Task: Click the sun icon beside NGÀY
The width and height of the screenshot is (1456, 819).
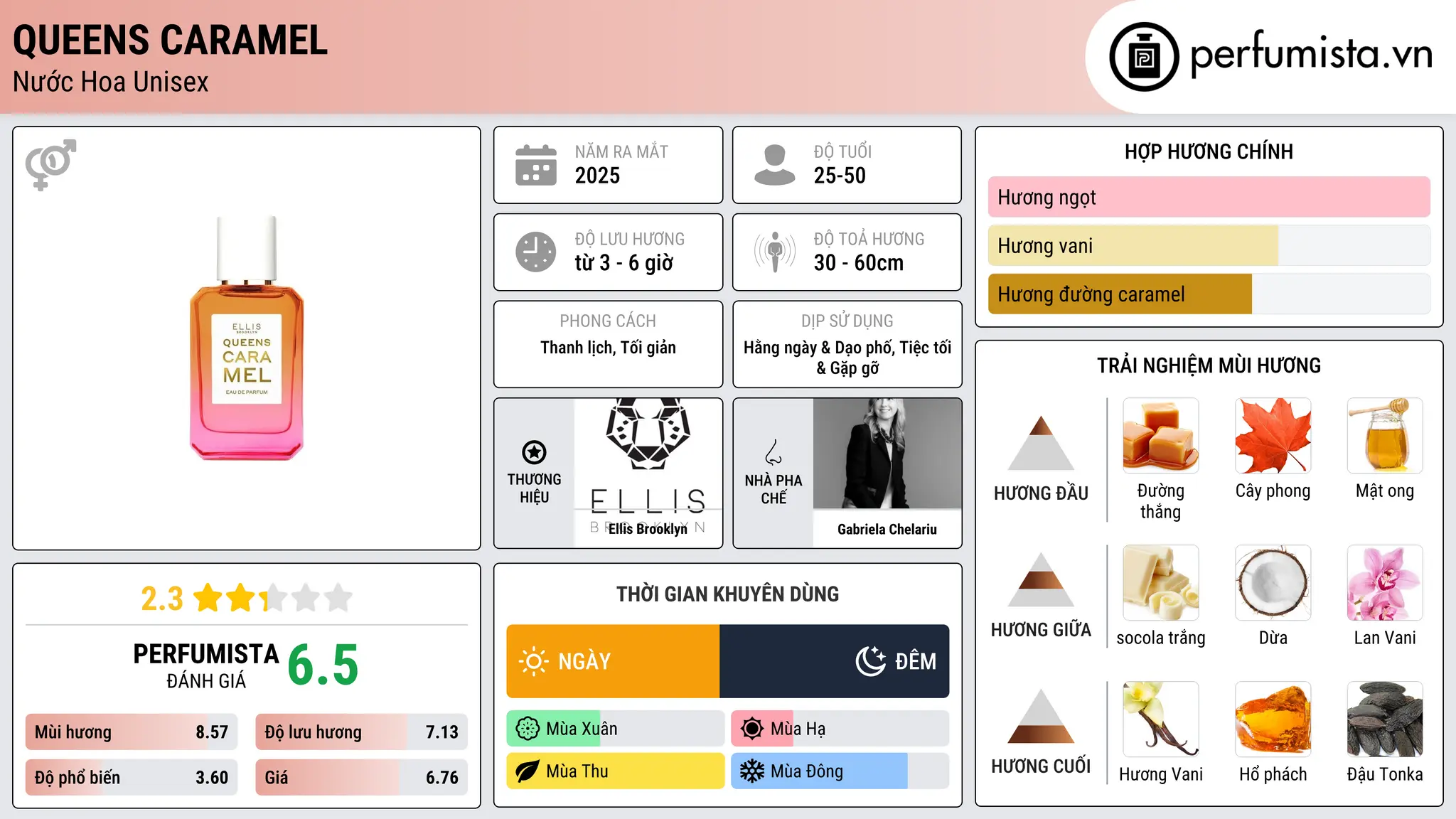Action: 534,661
